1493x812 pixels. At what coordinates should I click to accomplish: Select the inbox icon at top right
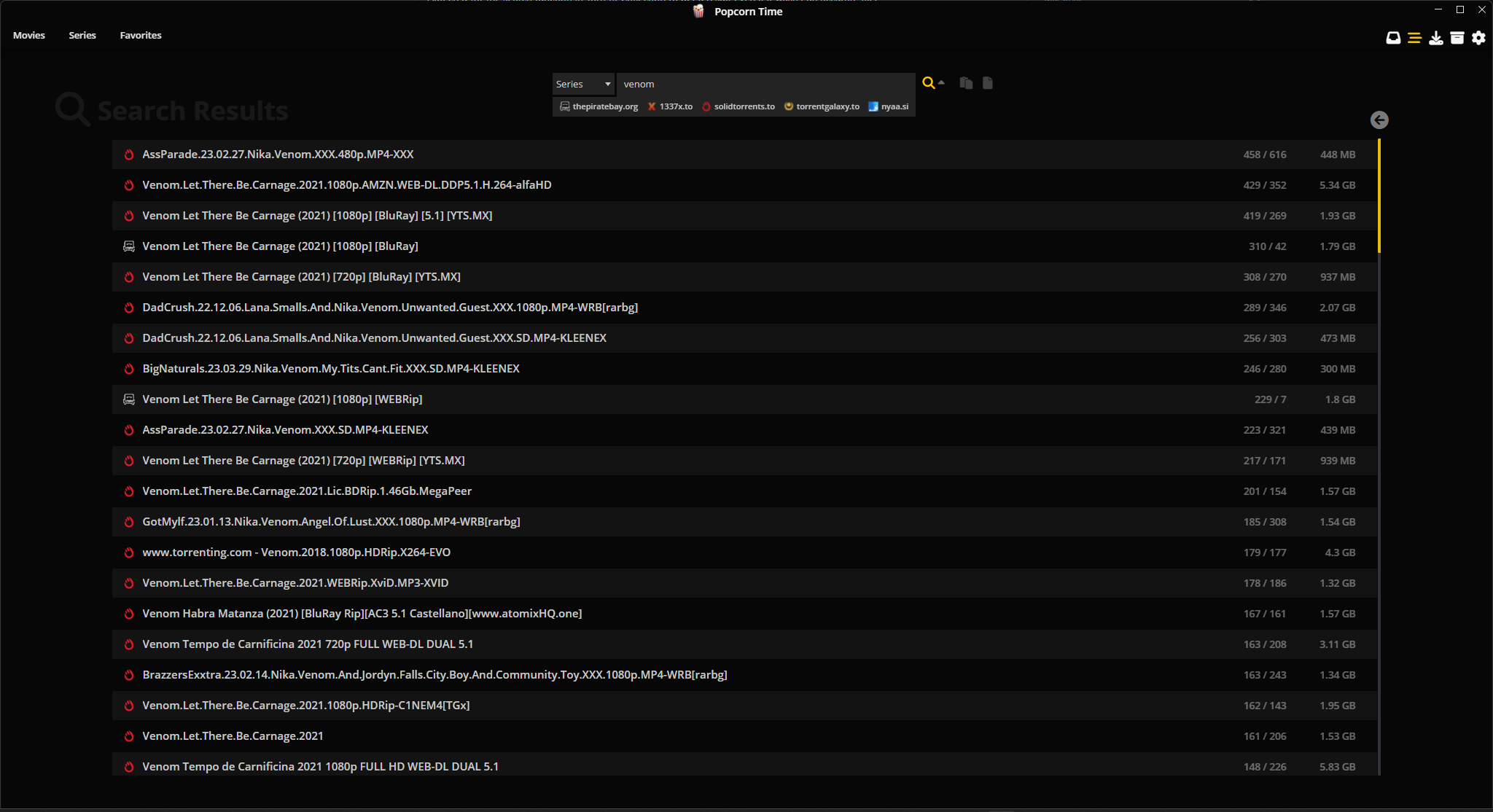[x=1393, y=37]
